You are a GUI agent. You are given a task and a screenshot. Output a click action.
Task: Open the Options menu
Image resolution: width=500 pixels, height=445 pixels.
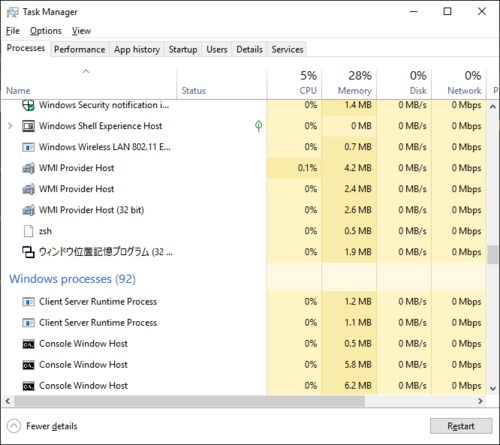[46, 31]
